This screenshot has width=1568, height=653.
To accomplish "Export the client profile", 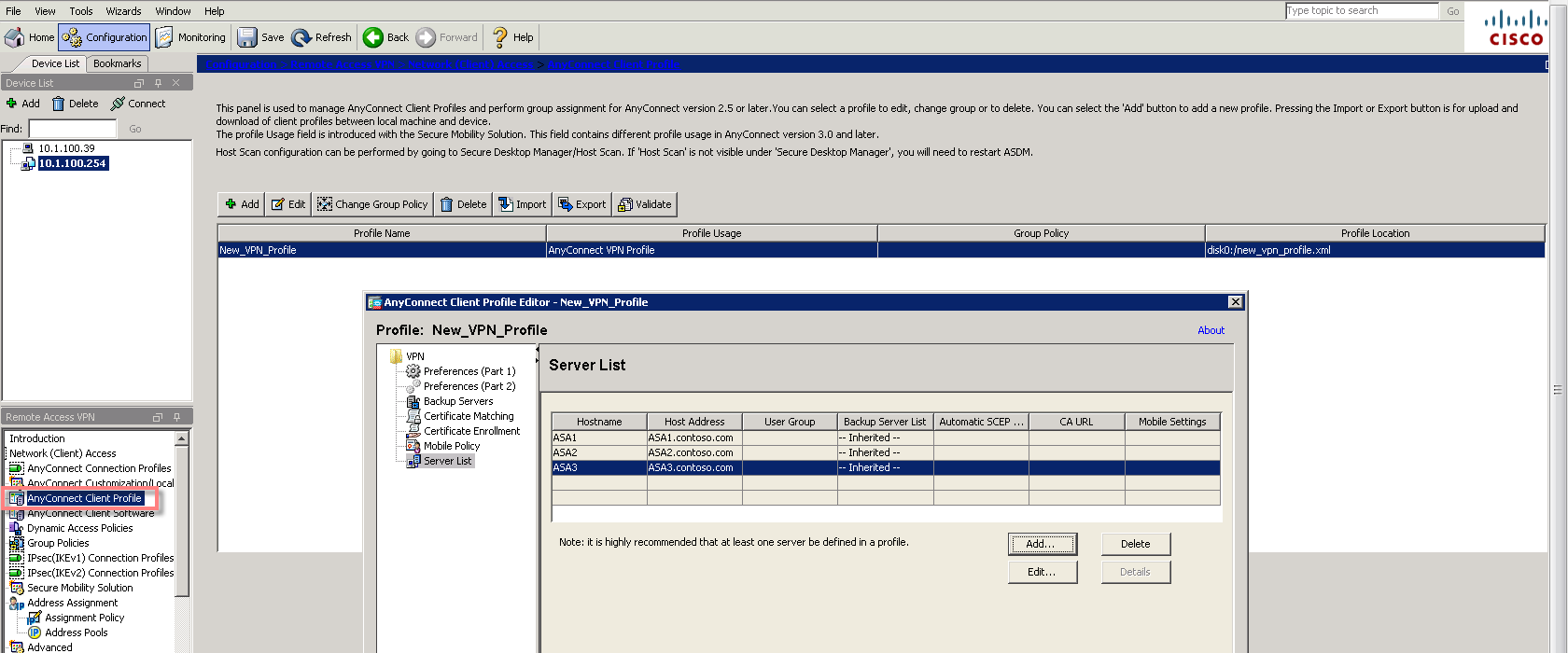I will pos(582,204).
